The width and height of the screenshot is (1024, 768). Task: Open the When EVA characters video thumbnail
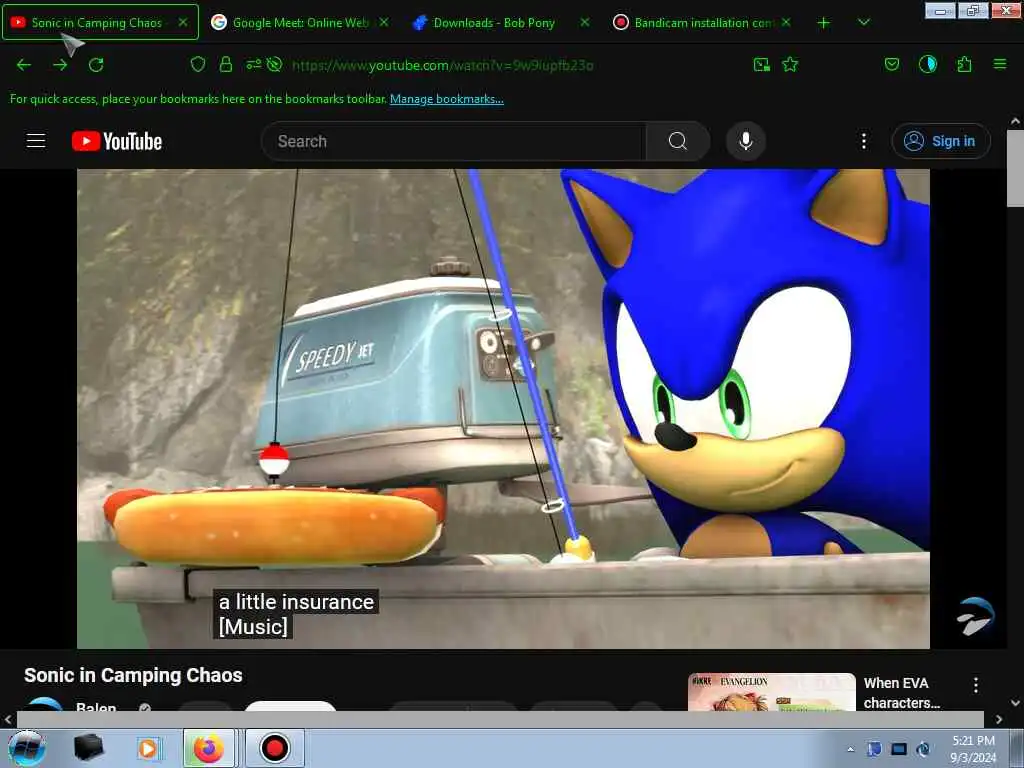click(771, 692)
